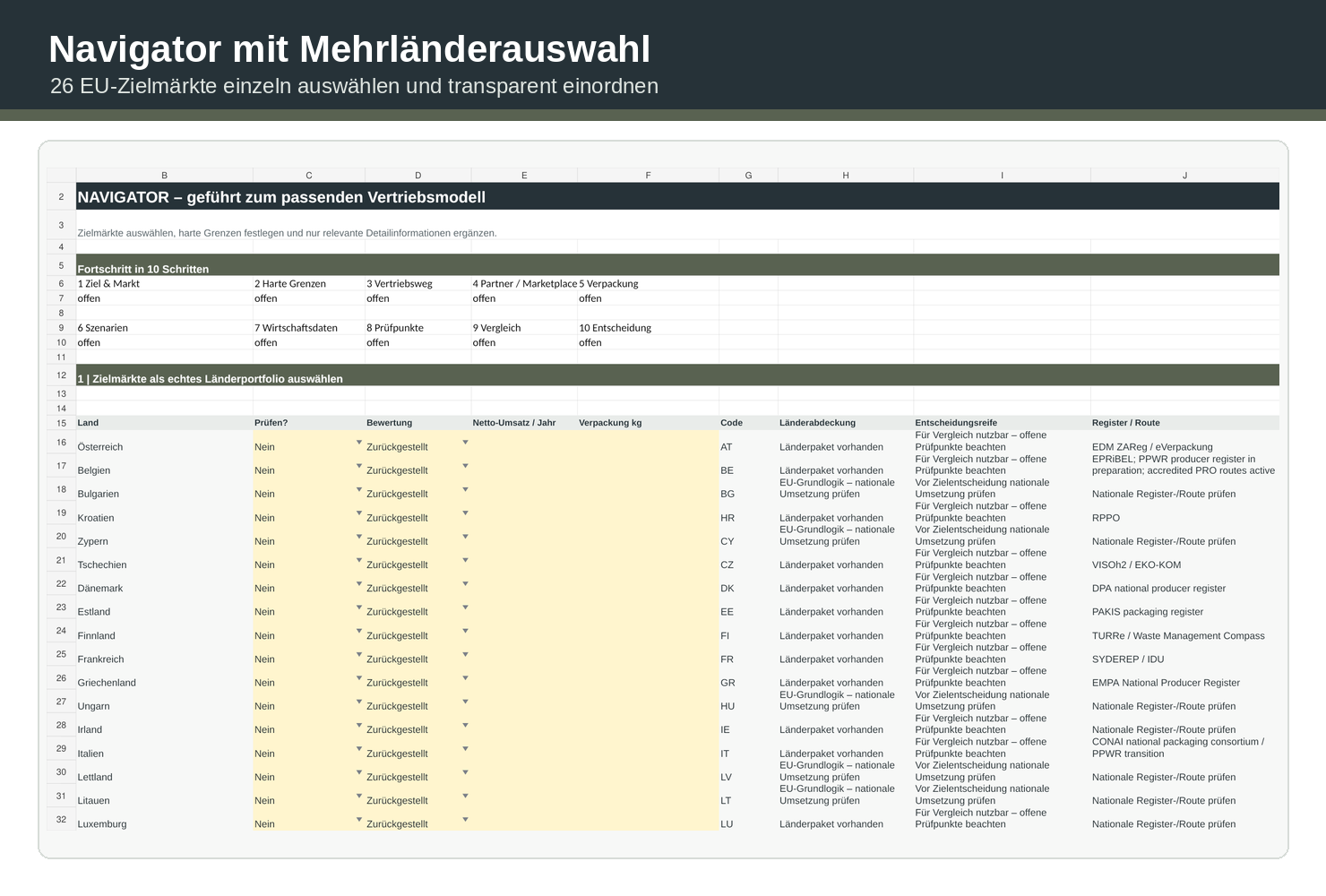Open Prüfen dropdown for Belgien
Viewport: 1326px width, 896px height.
tap(359, 466)
